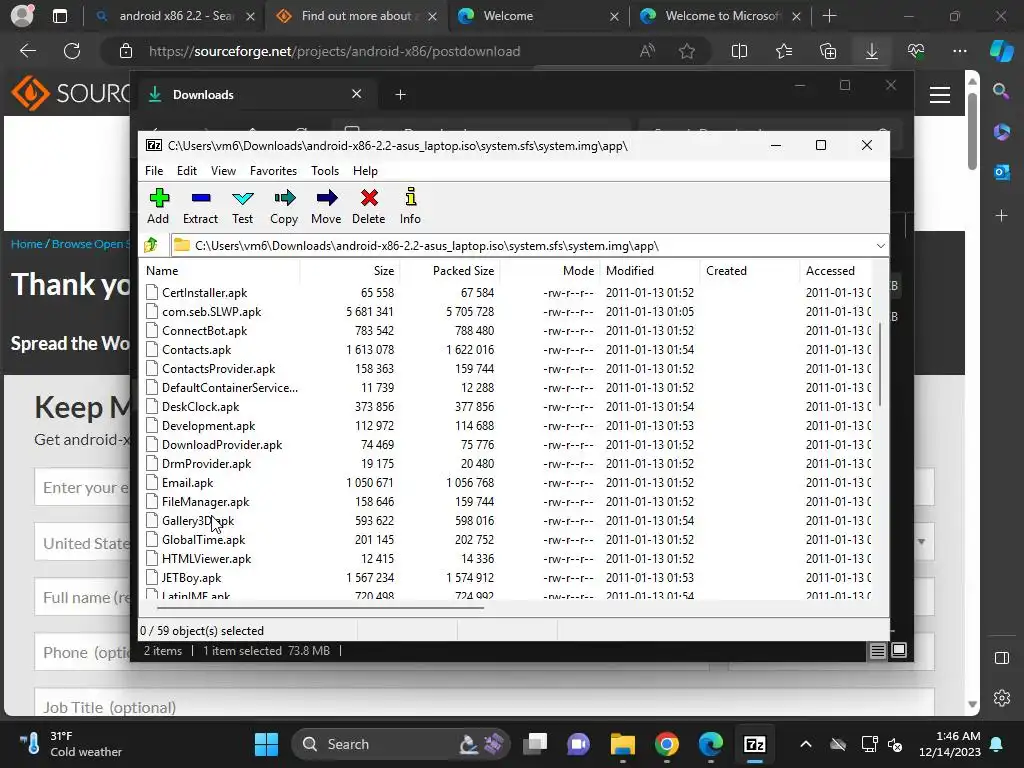The height and width of the screenshot is (768, 1024).
Task: Select JETBoy.apk file
Action: click(191, 577)
